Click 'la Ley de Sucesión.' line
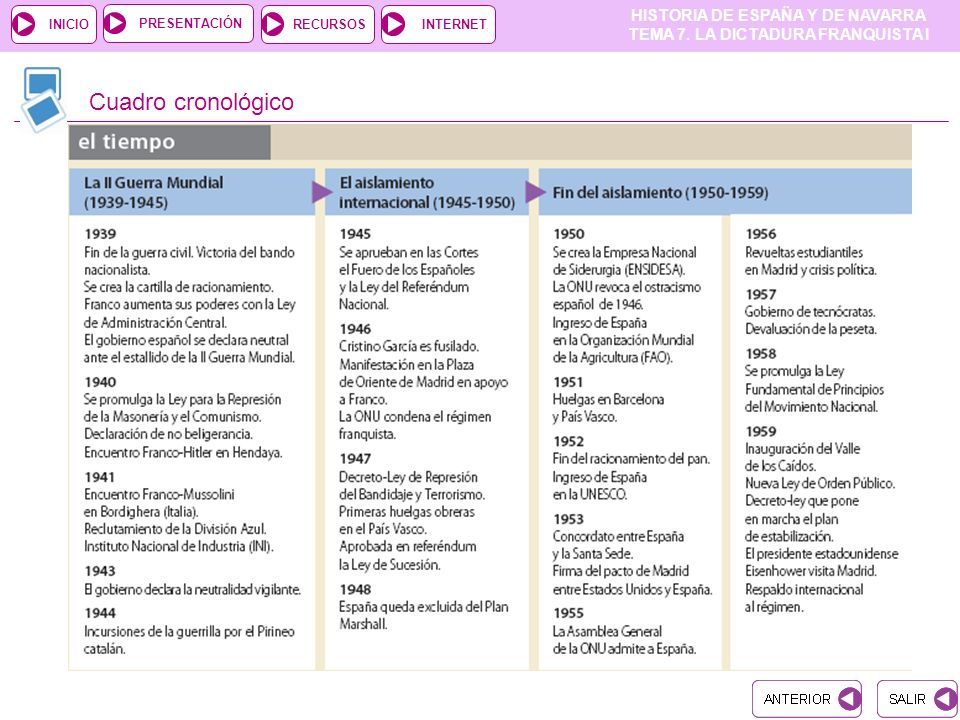This screenshot has width=960, height=720. point(389,564)
